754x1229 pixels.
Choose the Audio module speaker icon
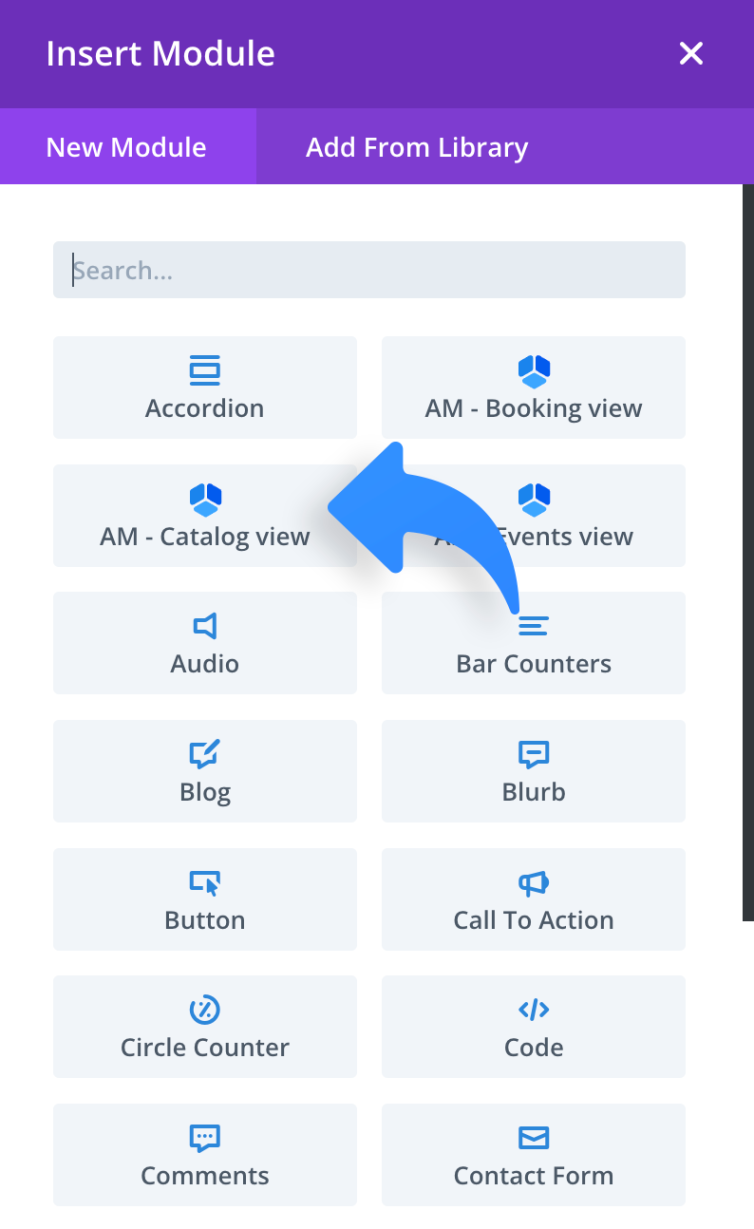205,627
